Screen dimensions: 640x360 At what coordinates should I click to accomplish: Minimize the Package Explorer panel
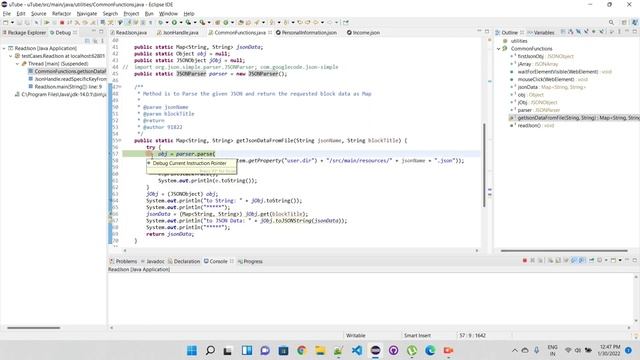pyautogui.click(x=93, y=32)
